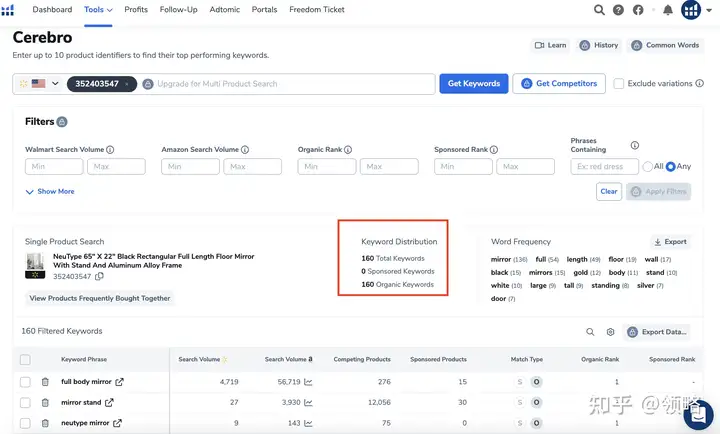This screenshot has width=720, height=434.
Task: Tick checkbox for 'mirror stand' row
Action: (25, 402)
